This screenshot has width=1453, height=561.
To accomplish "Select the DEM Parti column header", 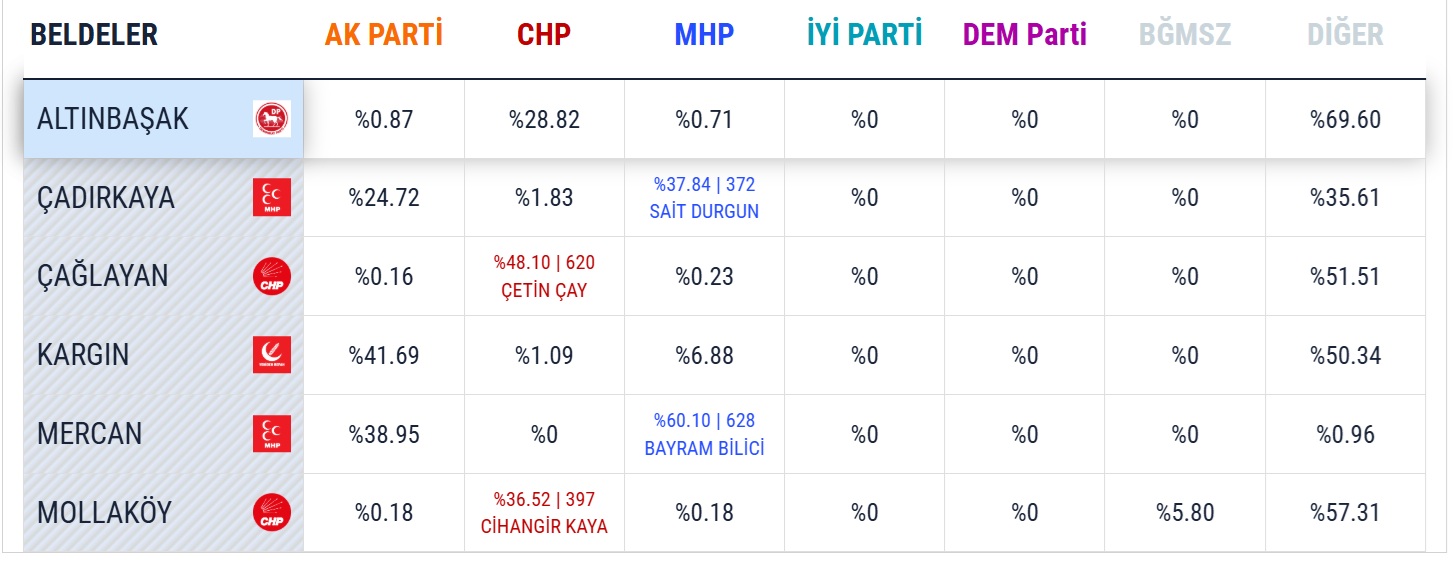I will [x=1025, y=35].
